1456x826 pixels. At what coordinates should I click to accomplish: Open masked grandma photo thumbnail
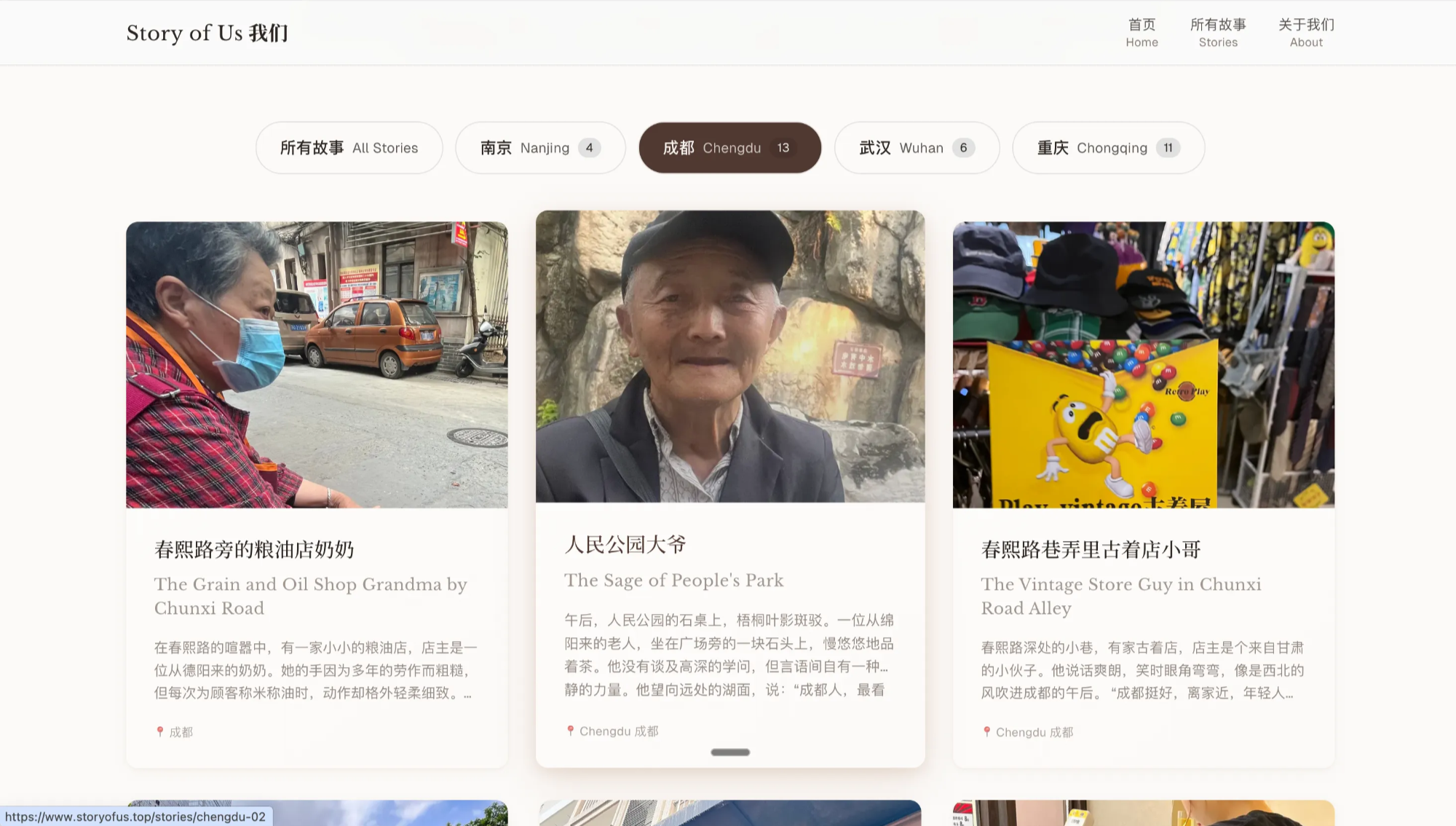(317, 365)
